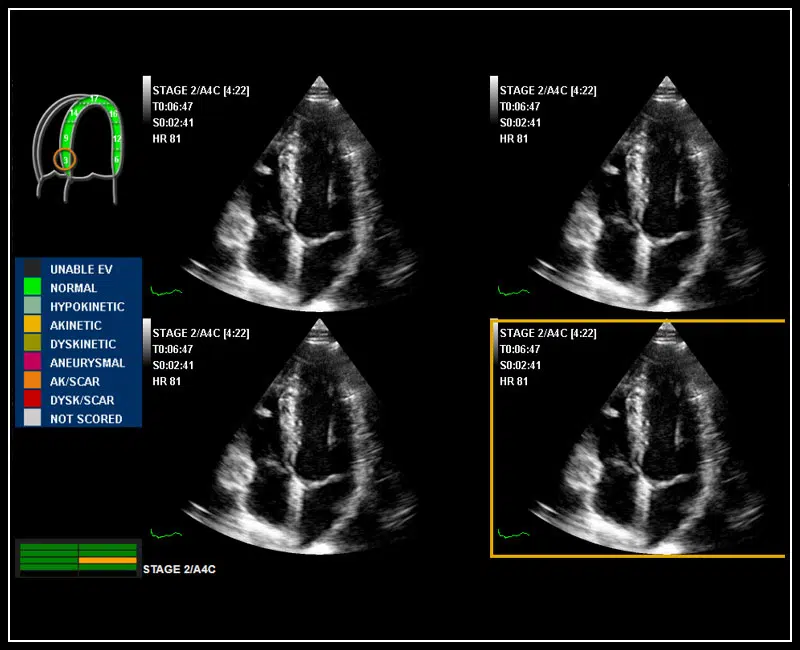Click the highlighted orange bar in stage grid

pos(107,560)
